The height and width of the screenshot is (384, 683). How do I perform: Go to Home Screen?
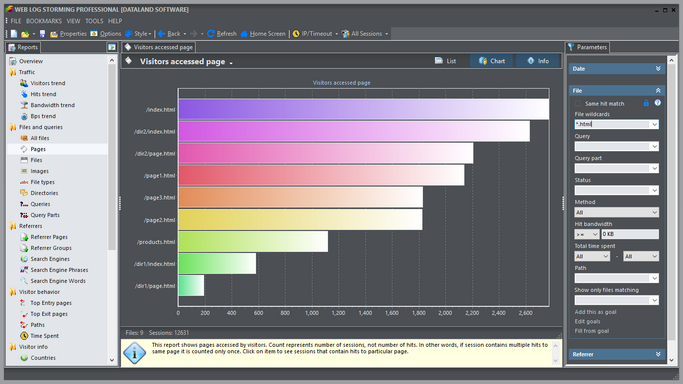click(x=263, y=34)
